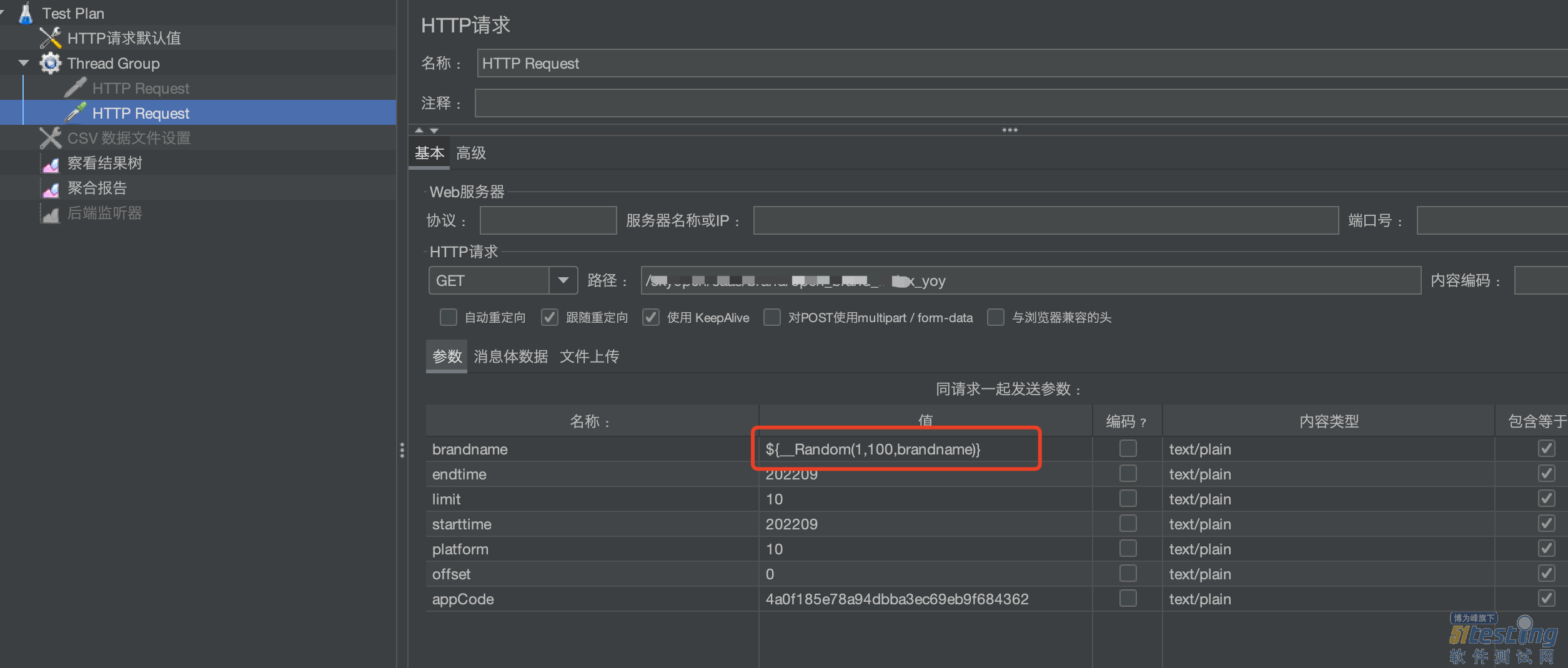Click the 聚合报告 chart icon

click(x=51, y=189)
